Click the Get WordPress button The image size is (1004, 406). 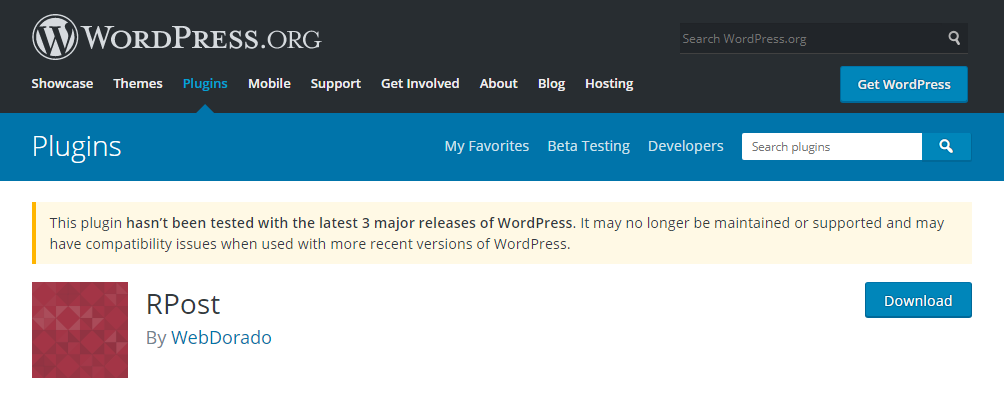click(x=903, y=85)
